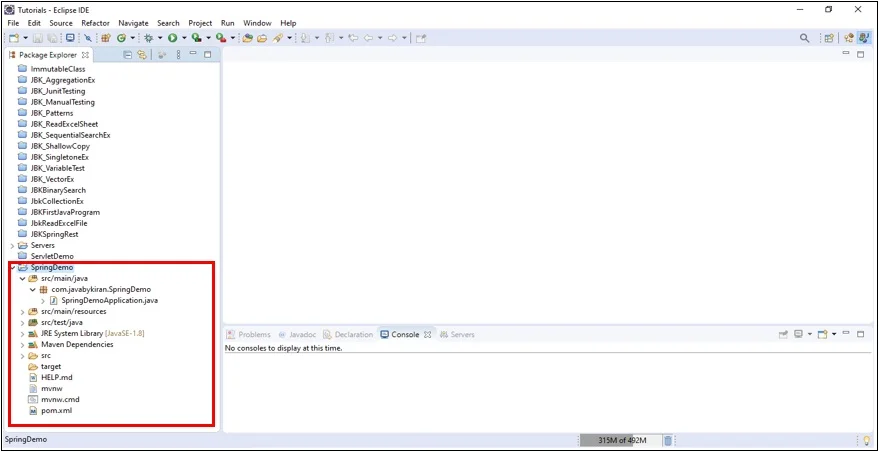This screenshot has height=452, width=879.
Task: Open the New Java Class dropdown arrow
Action: click(132, 38)
